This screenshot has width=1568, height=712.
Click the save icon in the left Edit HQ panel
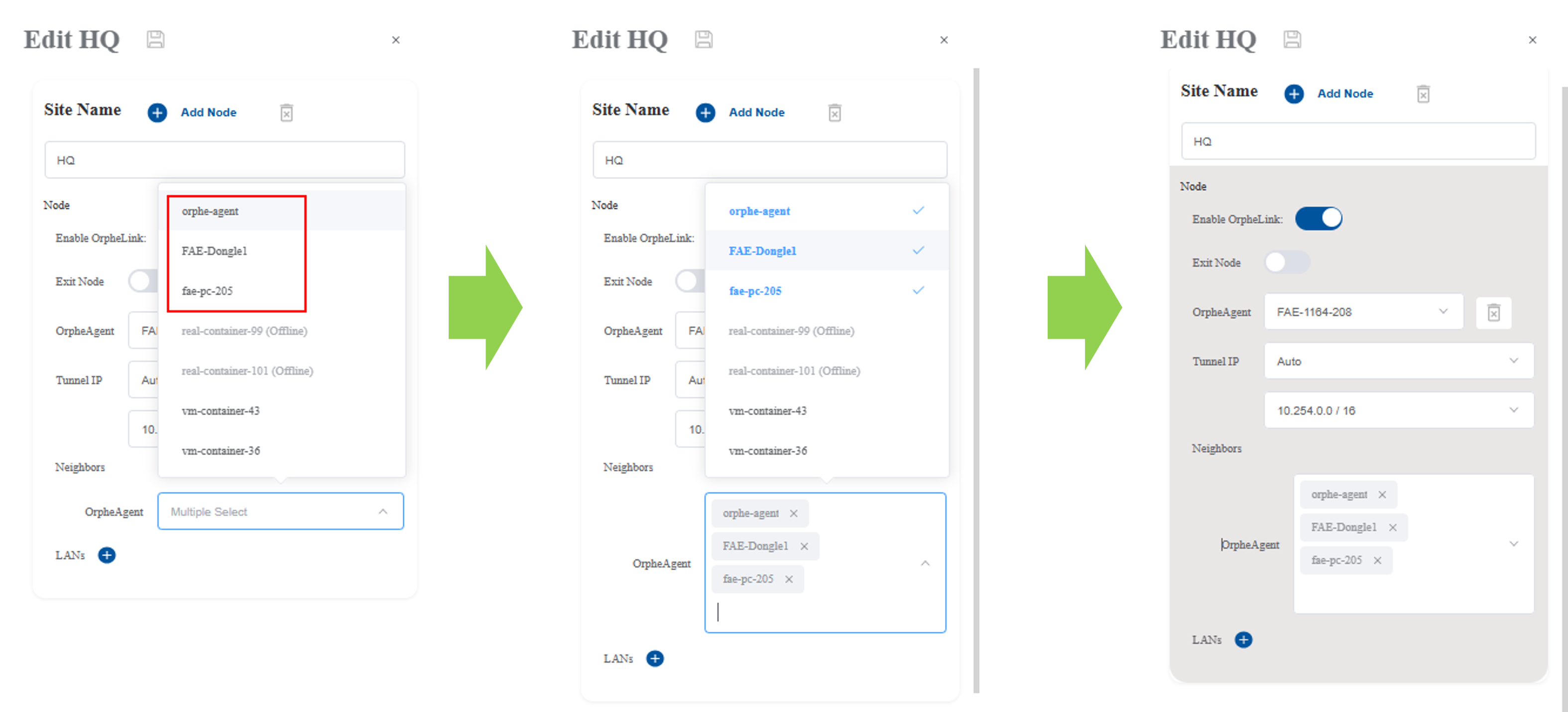pos(155,39)
